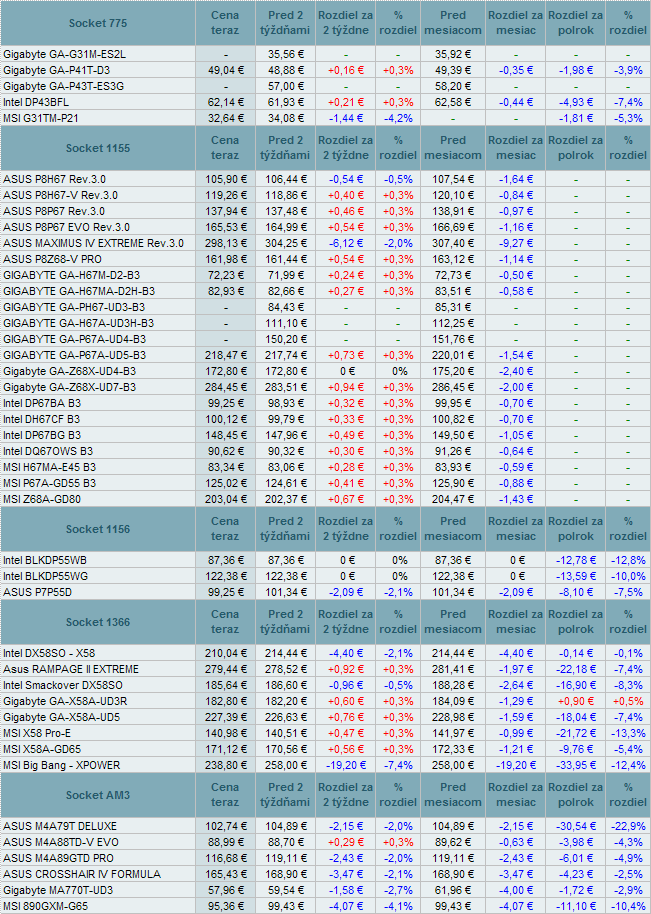This screenshot has height=914, width=651.
Task: Select GIGABYTE GA-H67MA-D2H-B3 product name
Action: (x=79, y=291)
